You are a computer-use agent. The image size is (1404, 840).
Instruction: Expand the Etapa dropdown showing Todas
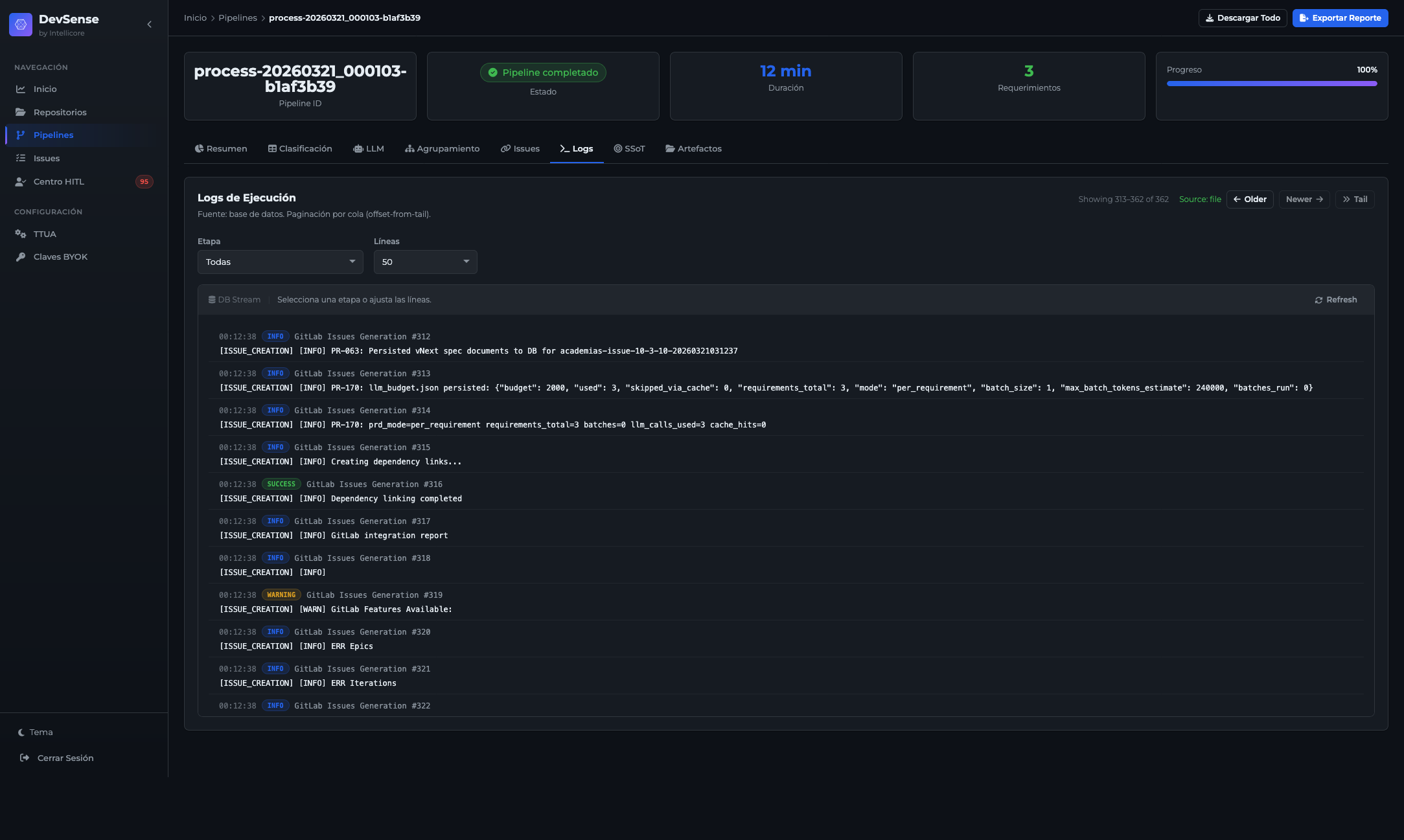point(280,262)
